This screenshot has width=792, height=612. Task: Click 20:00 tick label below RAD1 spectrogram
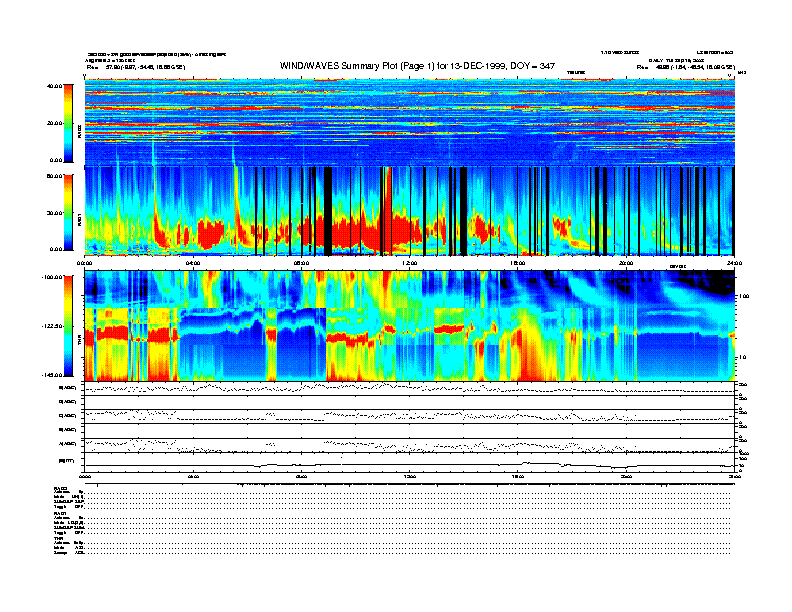coord(626,263)
